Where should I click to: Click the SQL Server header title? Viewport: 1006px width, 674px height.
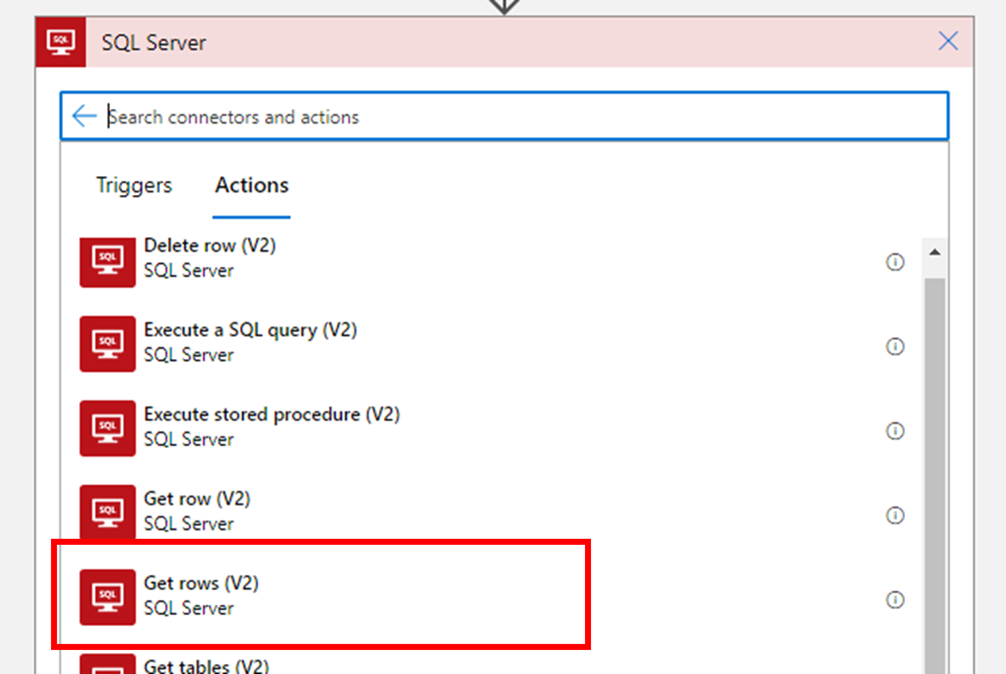(x=154, y=43)
